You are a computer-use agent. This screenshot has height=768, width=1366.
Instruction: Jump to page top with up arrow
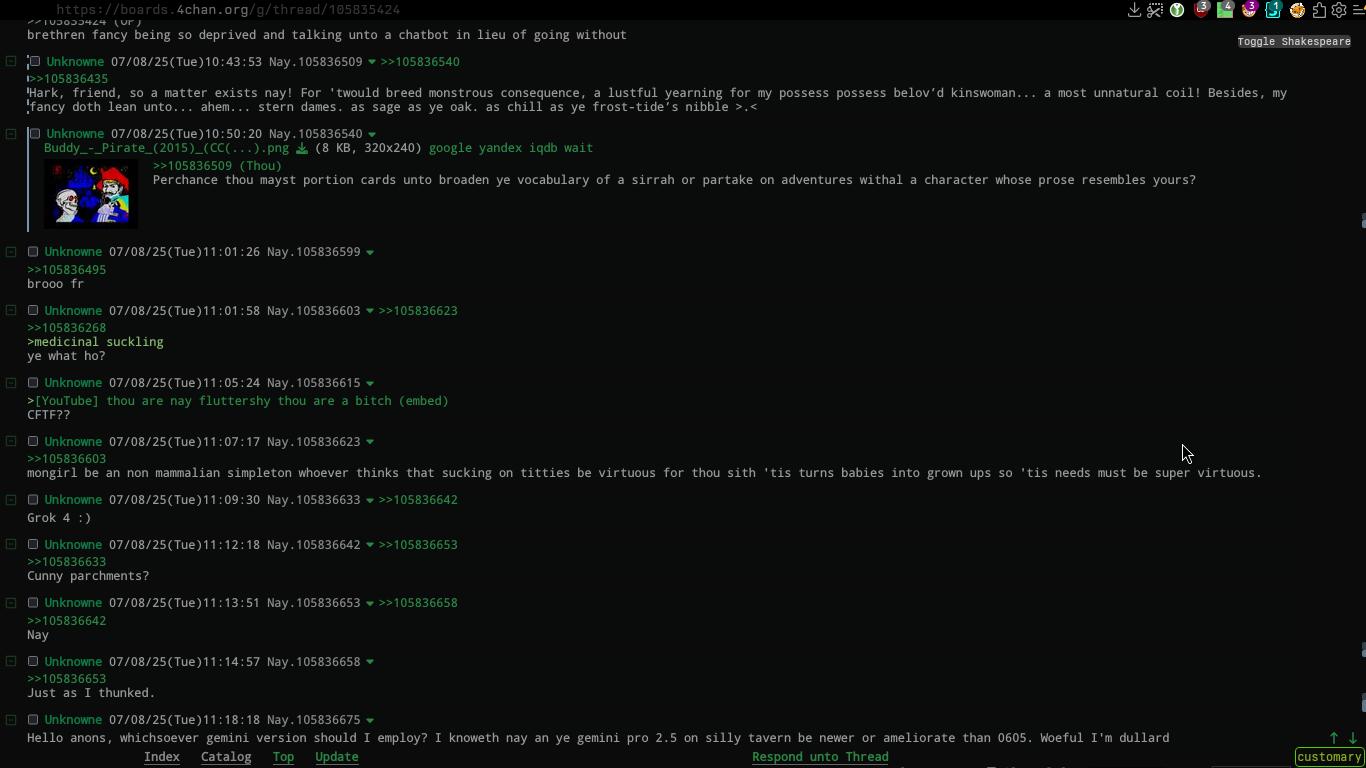[1333, 738]
